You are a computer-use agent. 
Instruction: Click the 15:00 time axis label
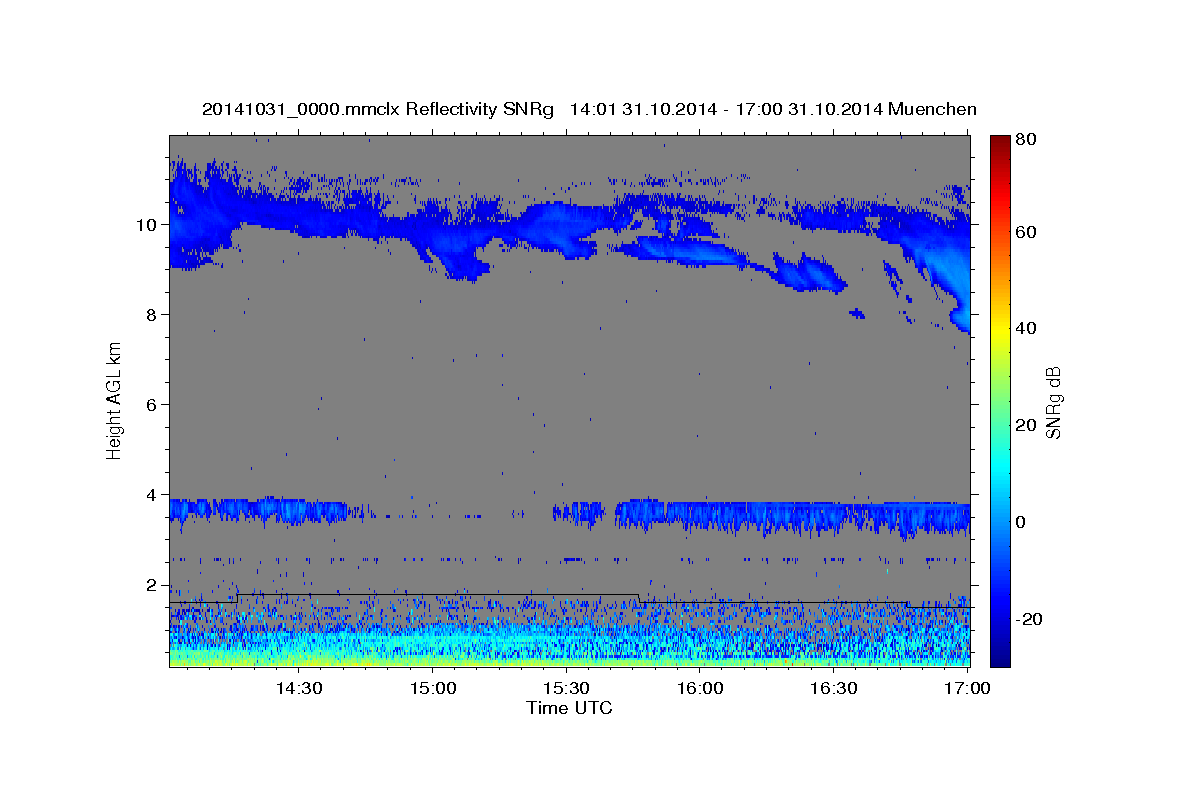[x=433, y=688]
